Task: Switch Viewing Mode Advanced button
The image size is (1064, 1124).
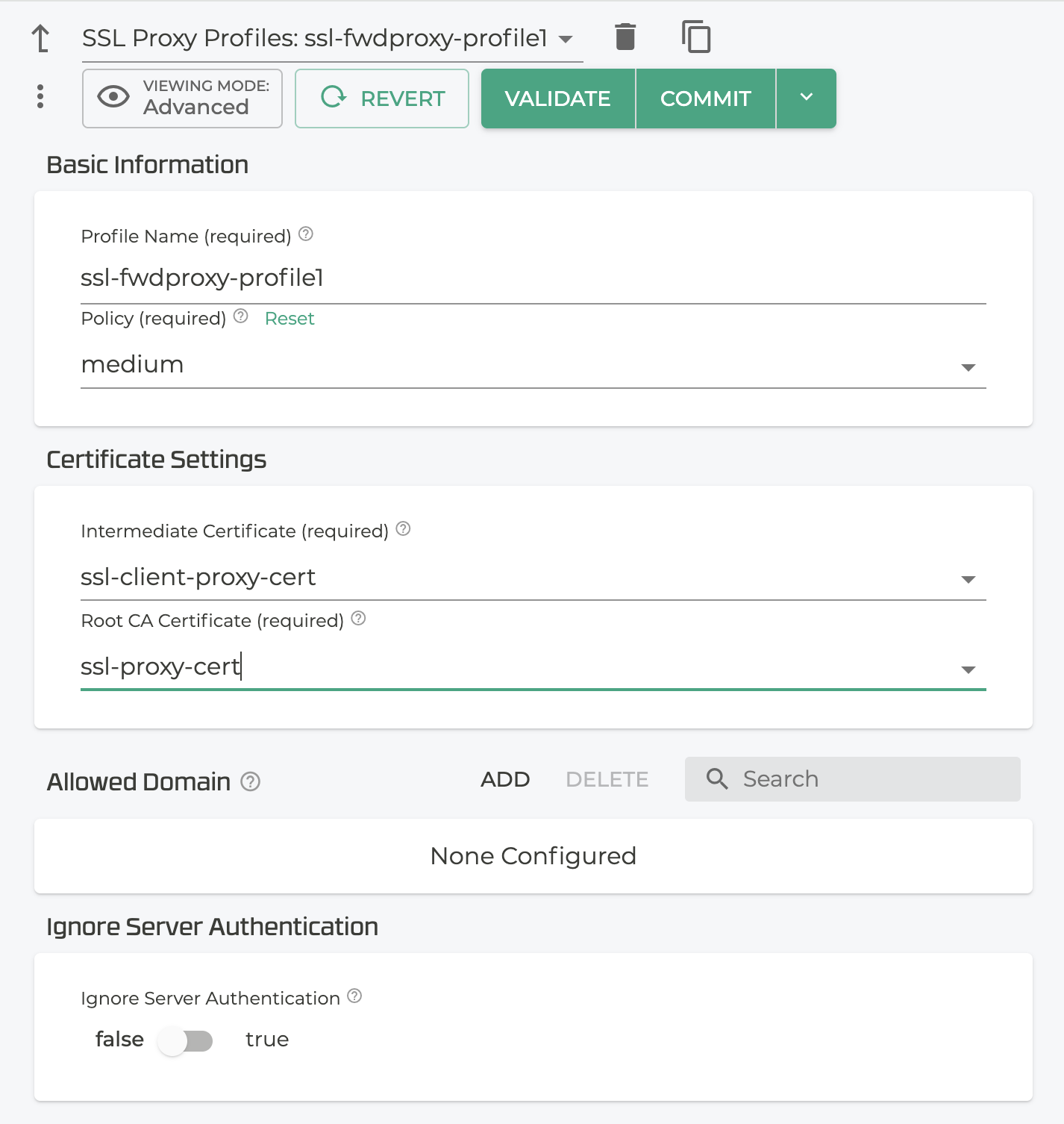Action: tap(182, 99)
